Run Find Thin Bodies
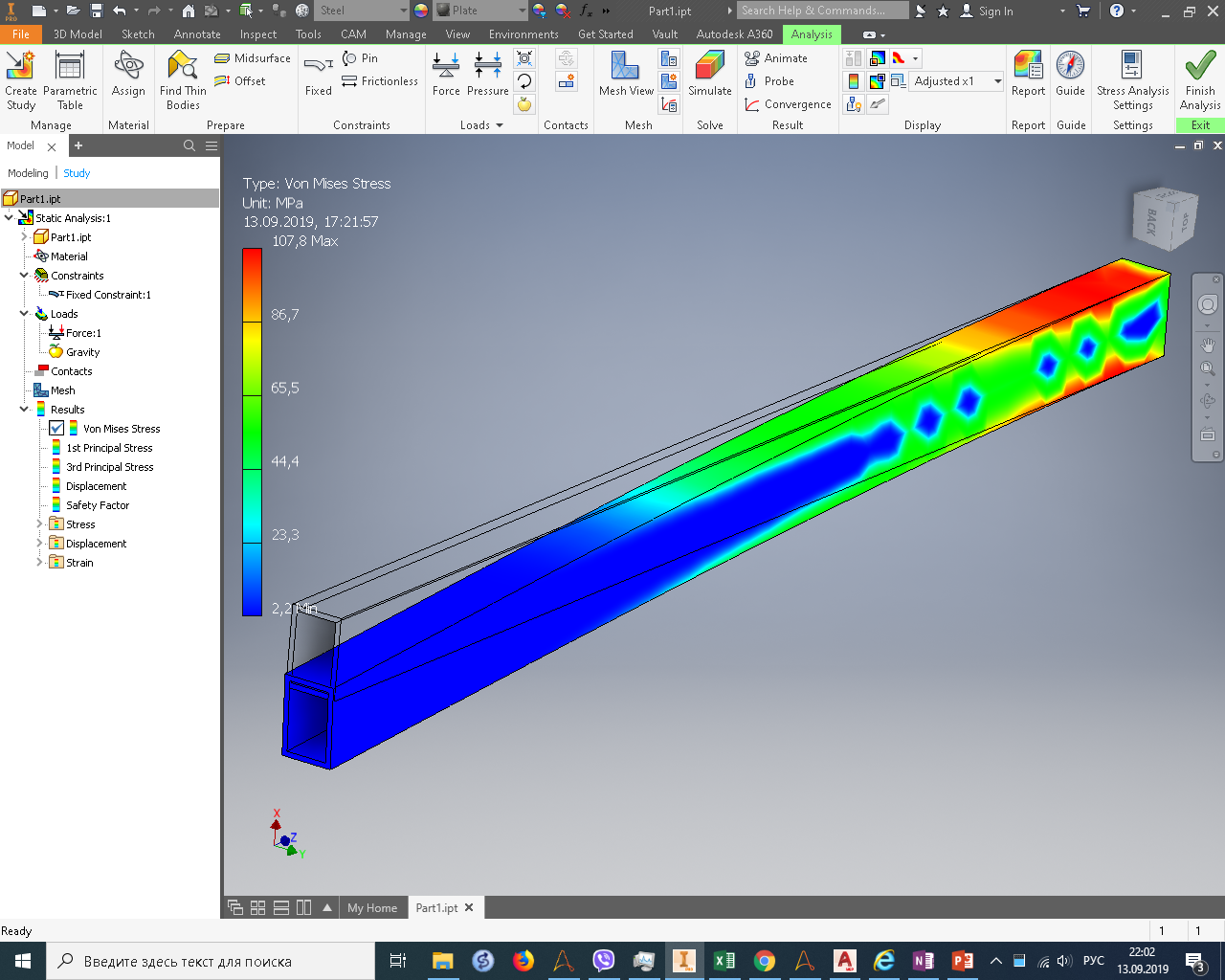Screen dimensions: 1225x980 click(183, 80)
